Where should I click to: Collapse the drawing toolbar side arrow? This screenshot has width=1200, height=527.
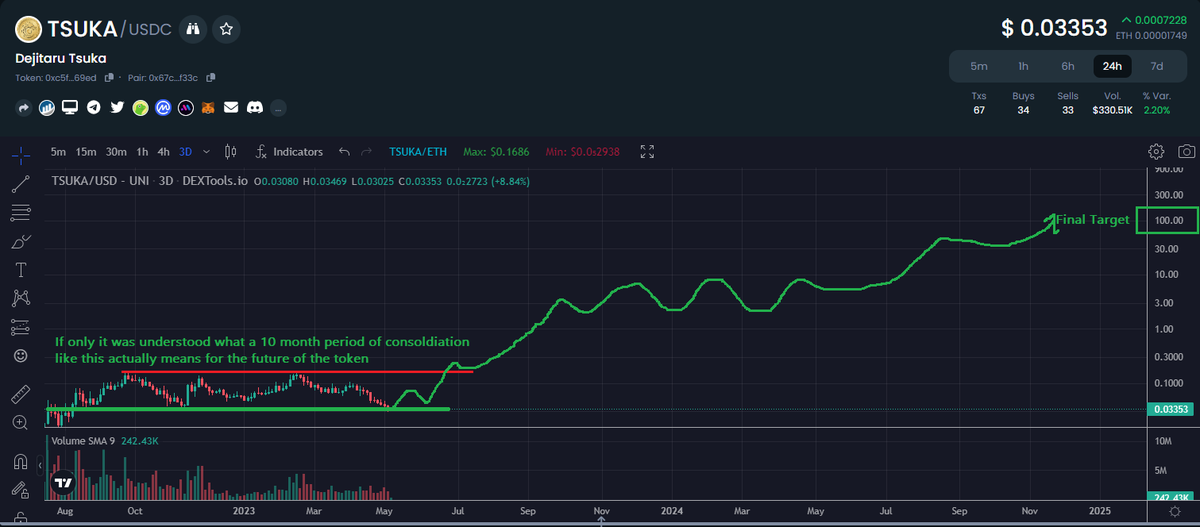tap(39, 466)
